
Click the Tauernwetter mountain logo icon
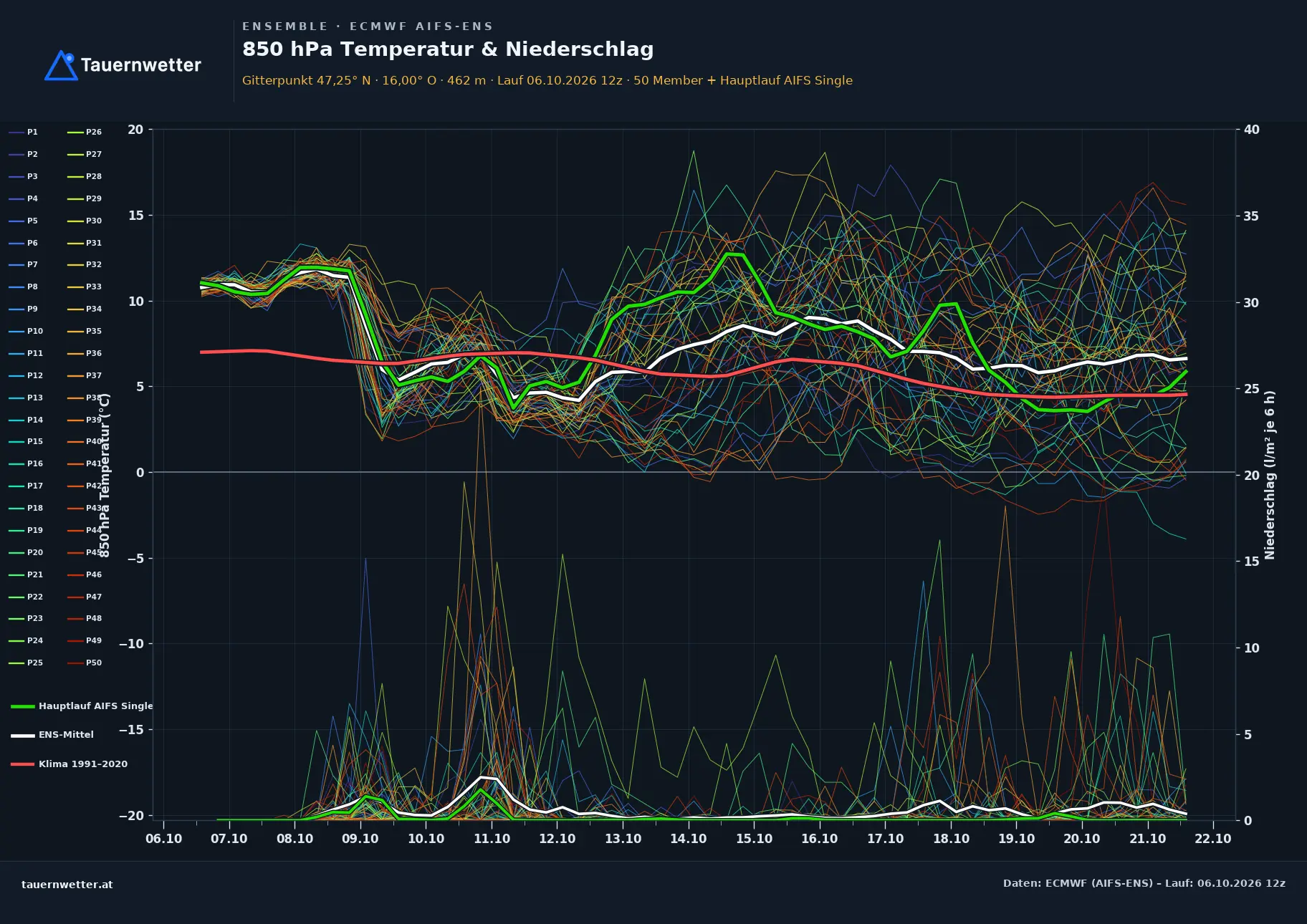(61, 65)
